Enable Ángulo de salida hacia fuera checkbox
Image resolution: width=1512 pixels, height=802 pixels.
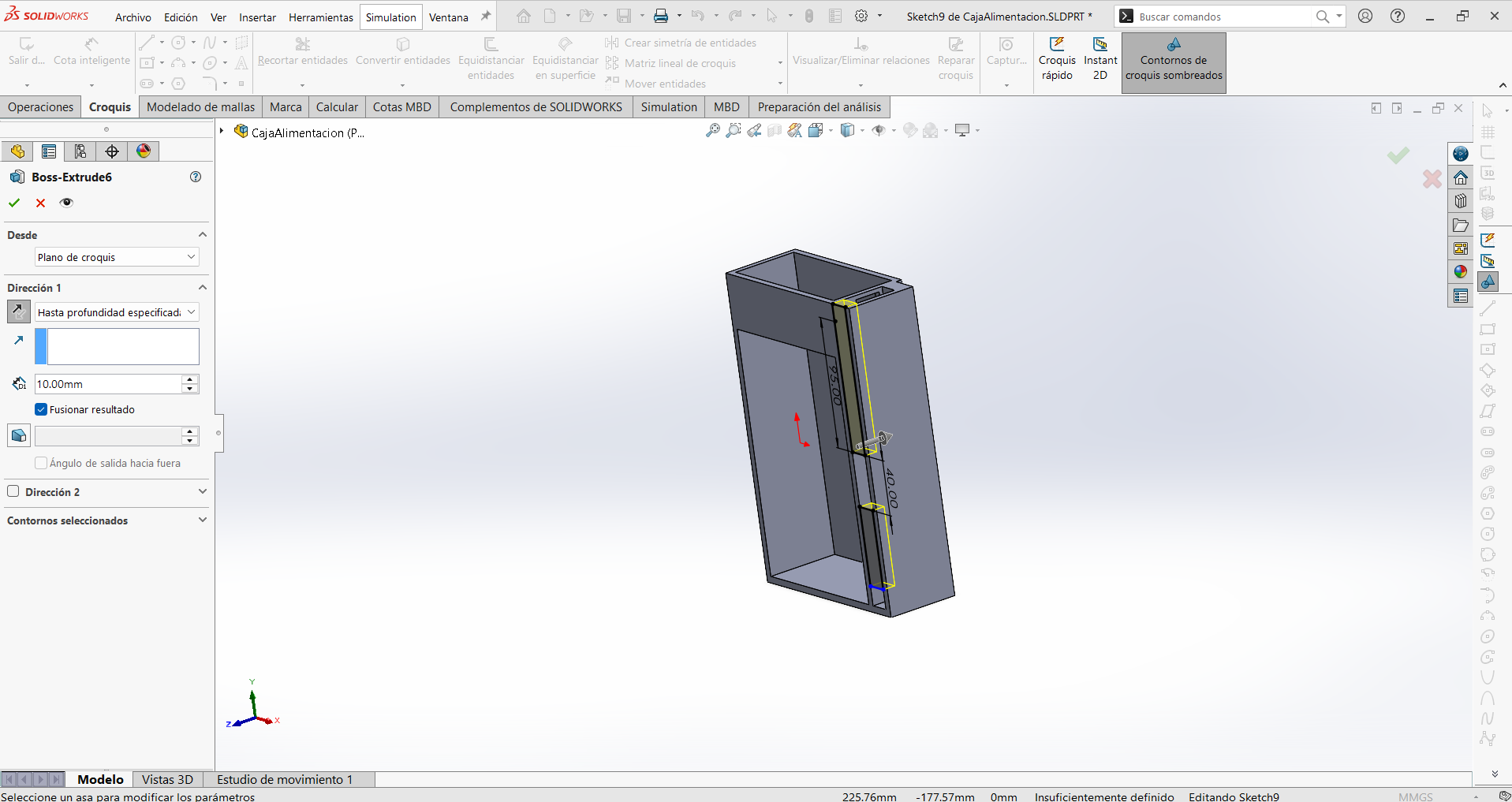click(x=41, y=463)
